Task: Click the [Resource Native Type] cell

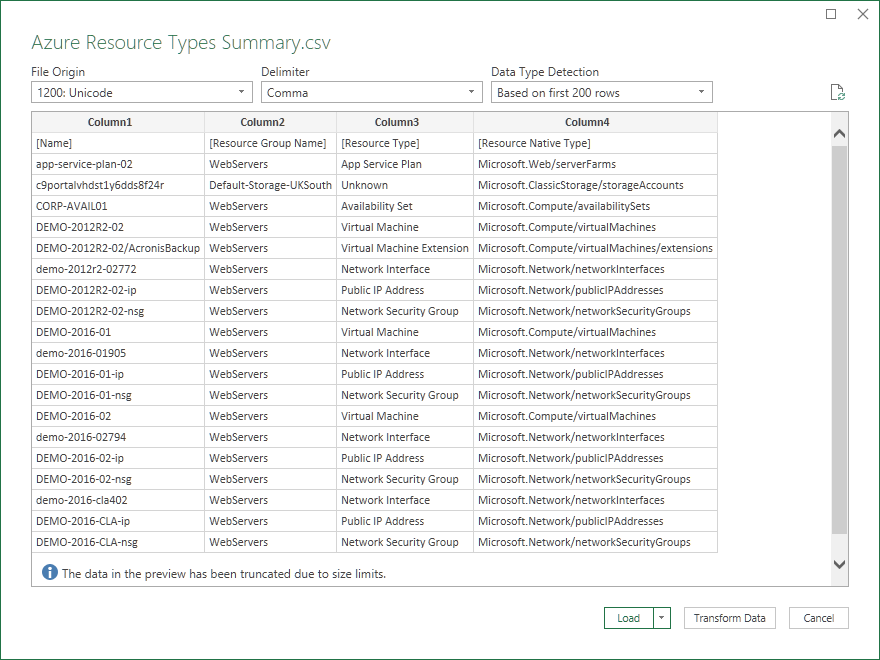Action: [595, 143]
